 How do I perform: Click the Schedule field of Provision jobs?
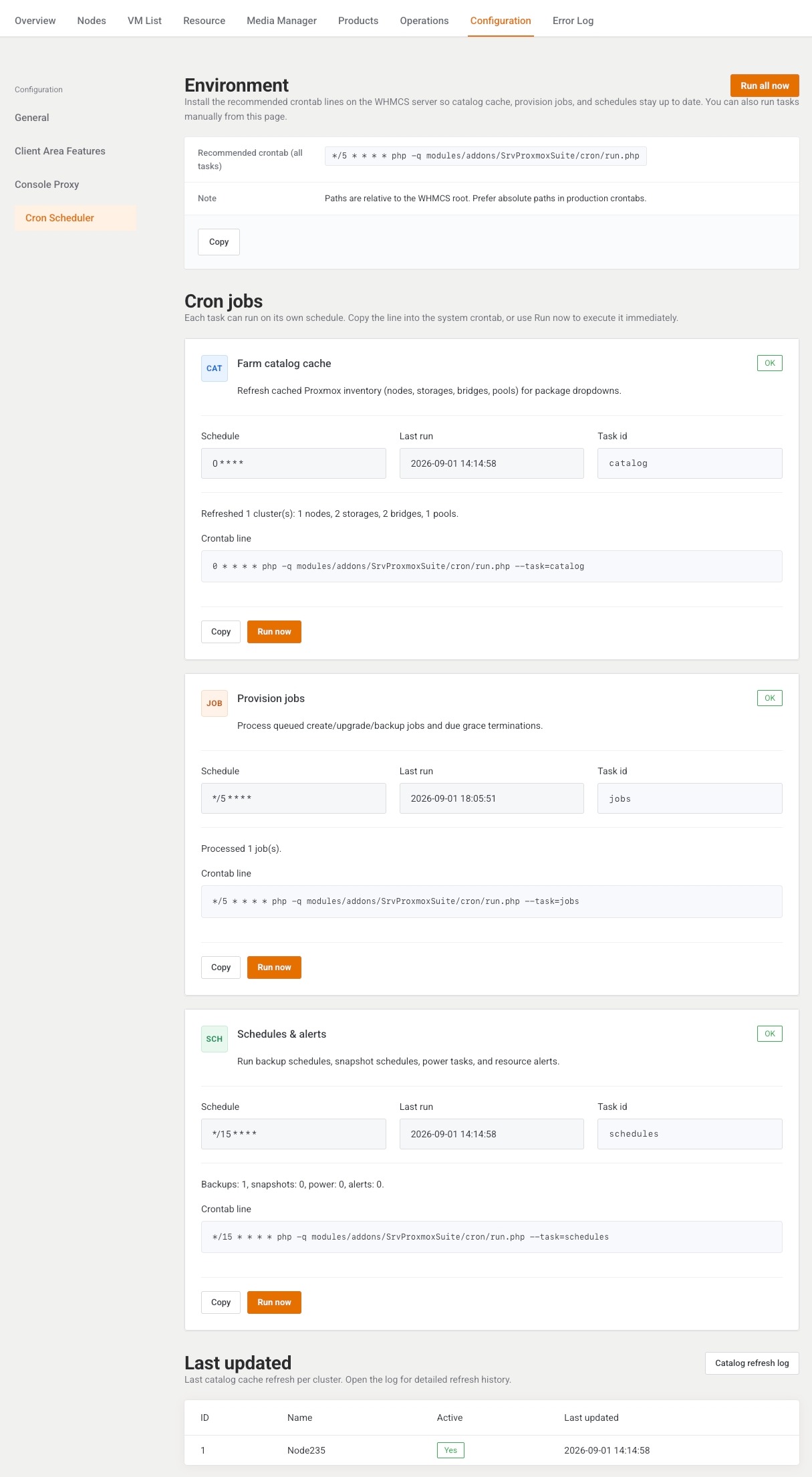(x=293, y=798)
